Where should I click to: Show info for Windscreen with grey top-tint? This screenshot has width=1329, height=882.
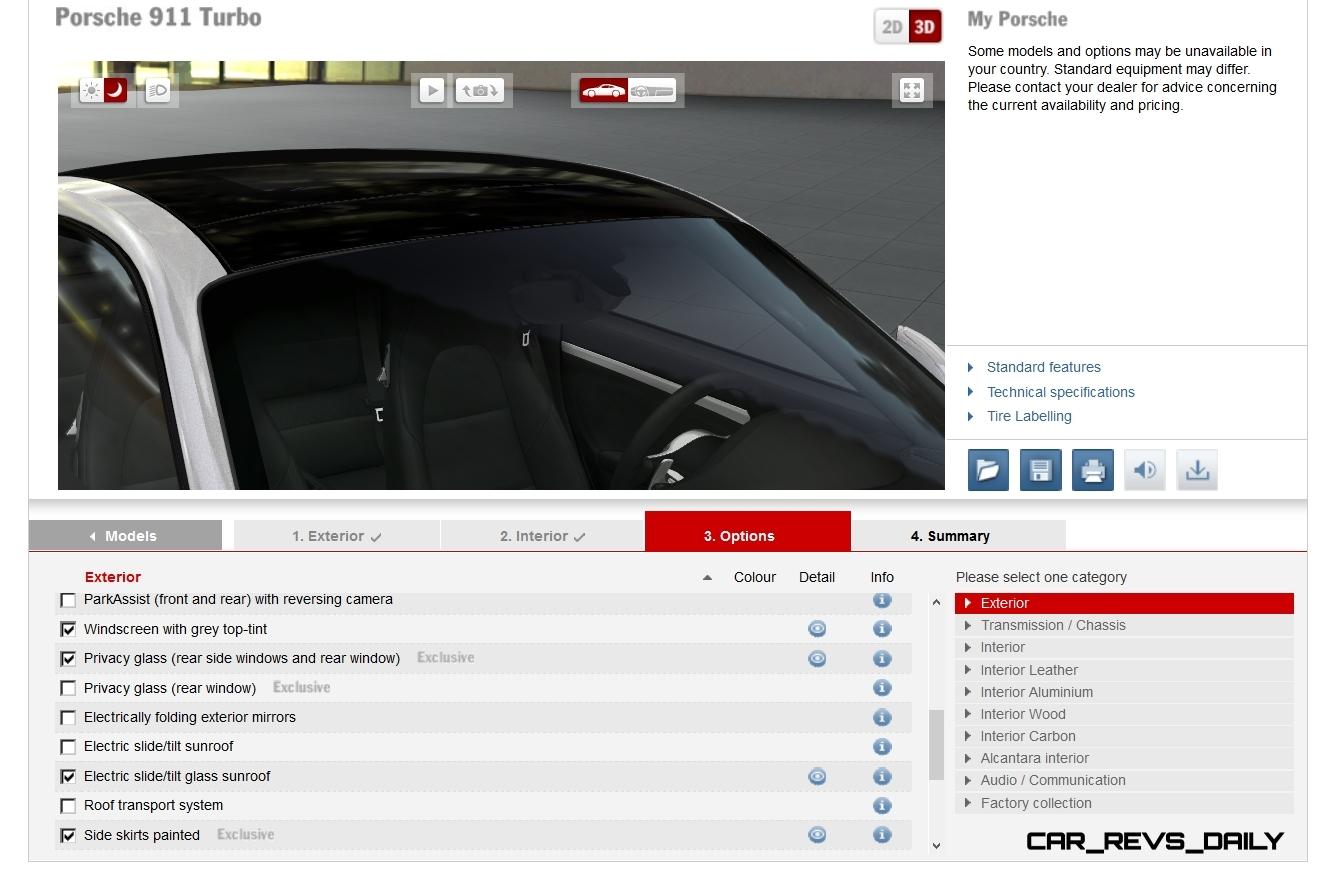[882, 629]
